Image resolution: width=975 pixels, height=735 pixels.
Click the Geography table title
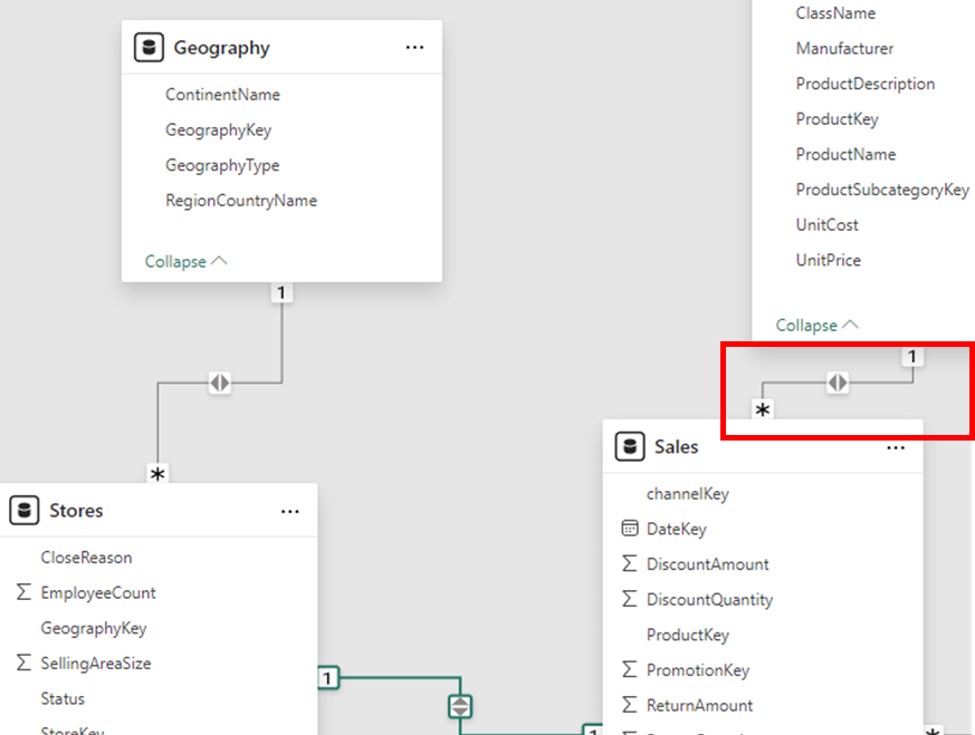click(x=221, y=48)
